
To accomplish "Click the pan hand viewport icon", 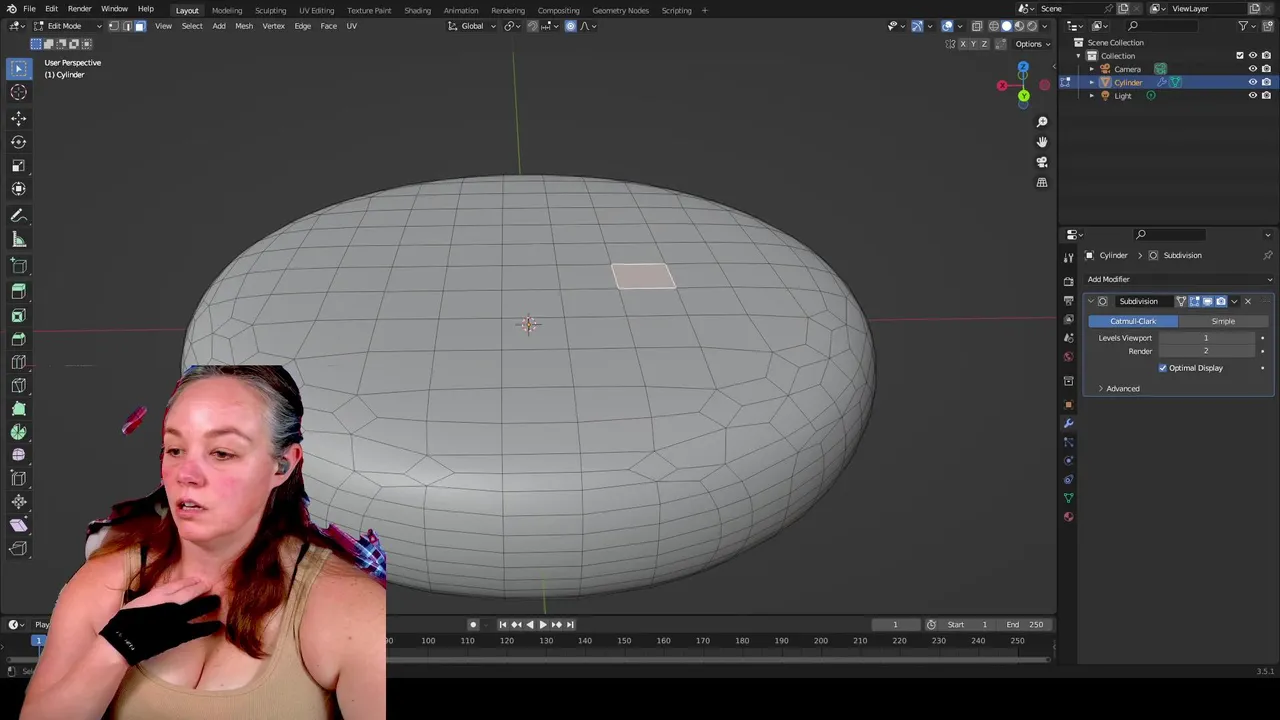I will pyautogui.click(x=1042, y=142).
